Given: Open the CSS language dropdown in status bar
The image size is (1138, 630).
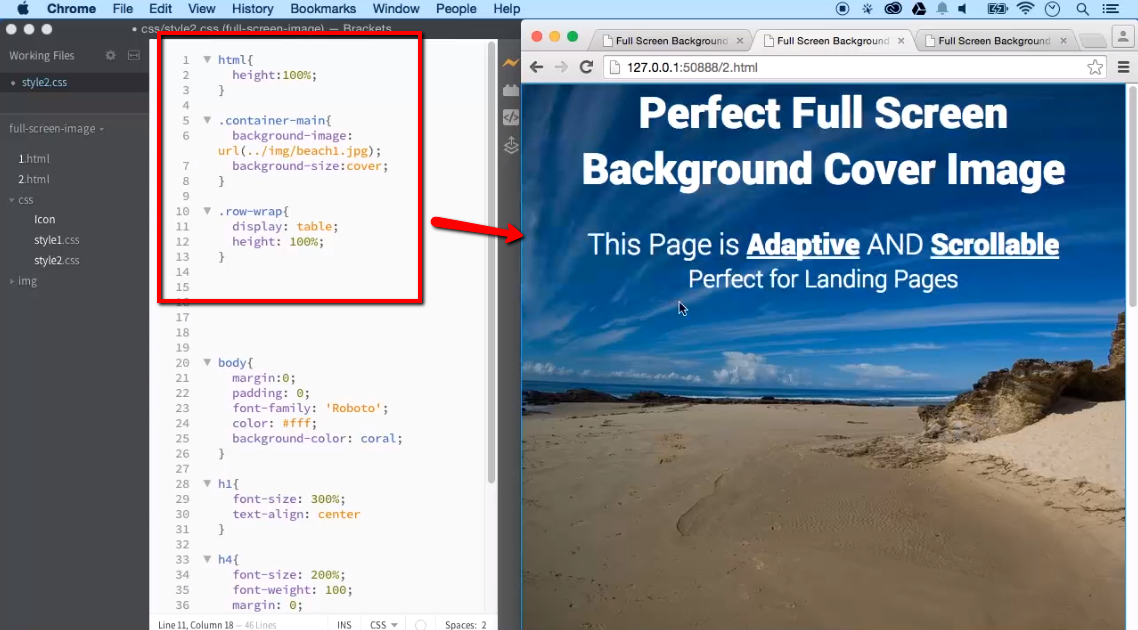Looking at the screenshot, I should click(x=383, y=624).
